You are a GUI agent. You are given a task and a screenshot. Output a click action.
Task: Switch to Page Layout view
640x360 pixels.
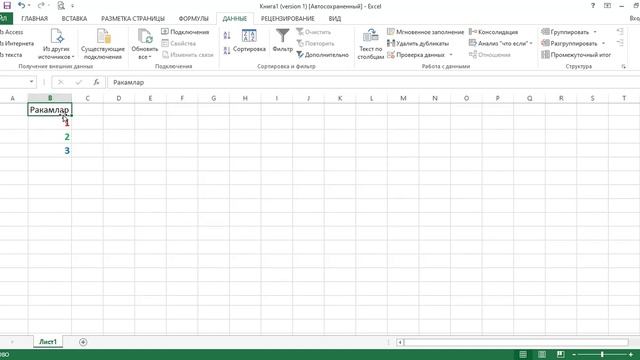[542, 354]
